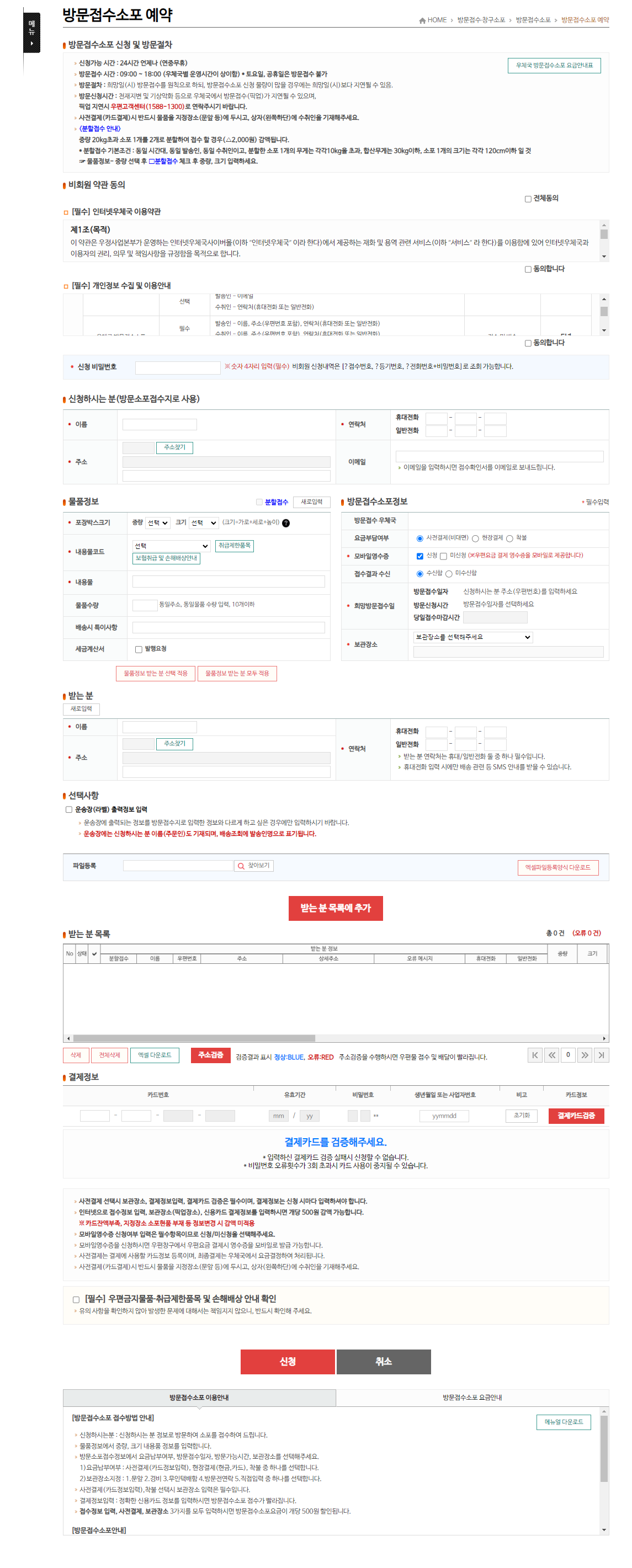Click the sender 주소찾기 button
Viewport: 632px width, 1568px height.
(175, 448)
